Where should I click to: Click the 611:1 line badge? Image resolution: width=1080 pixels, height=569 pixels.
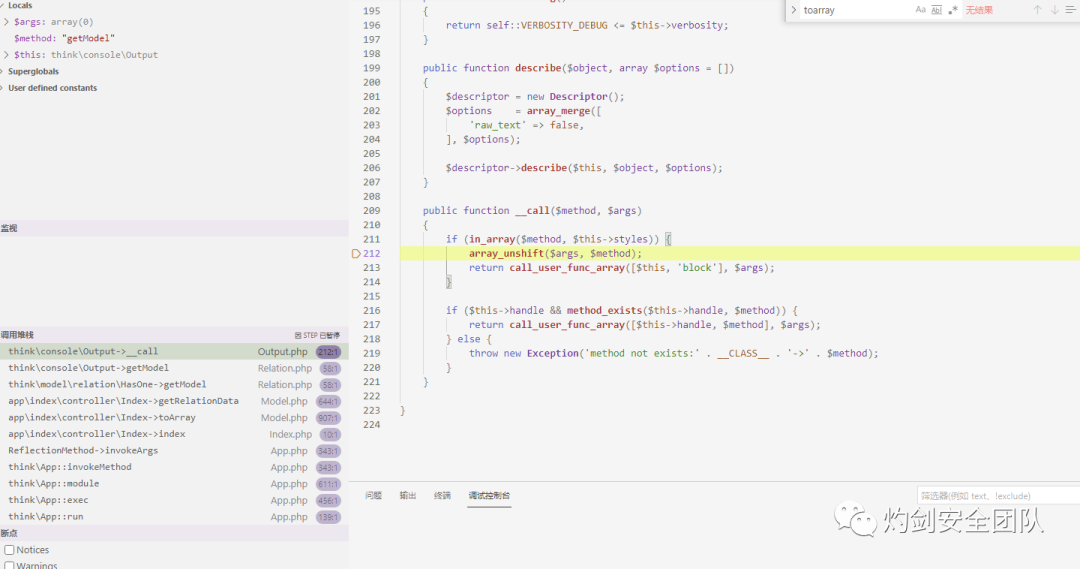coord(329,484)
